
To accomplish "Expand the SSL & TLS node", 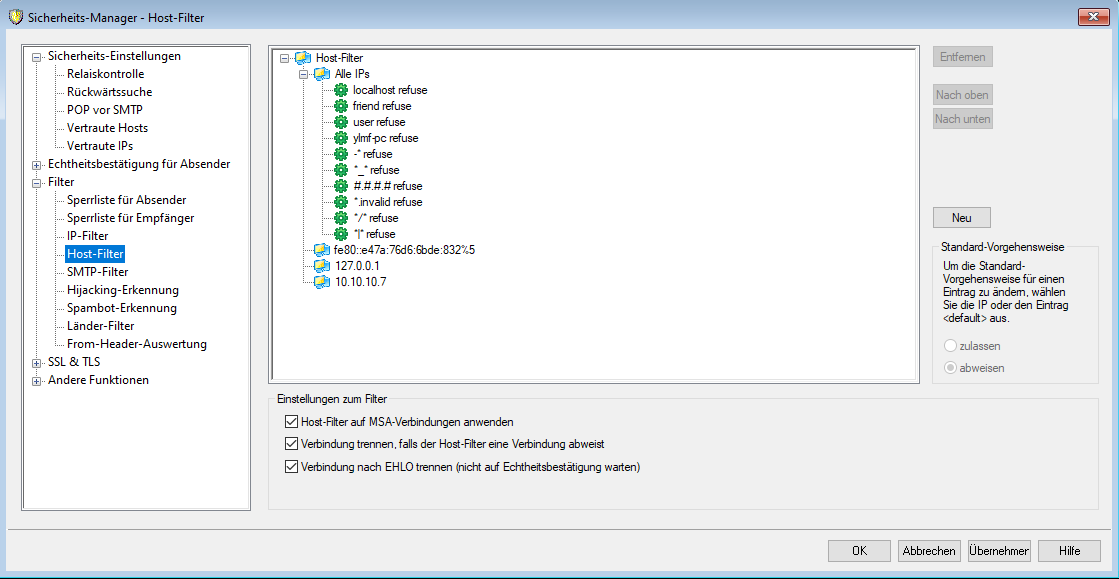I will (x=37, y=363).
